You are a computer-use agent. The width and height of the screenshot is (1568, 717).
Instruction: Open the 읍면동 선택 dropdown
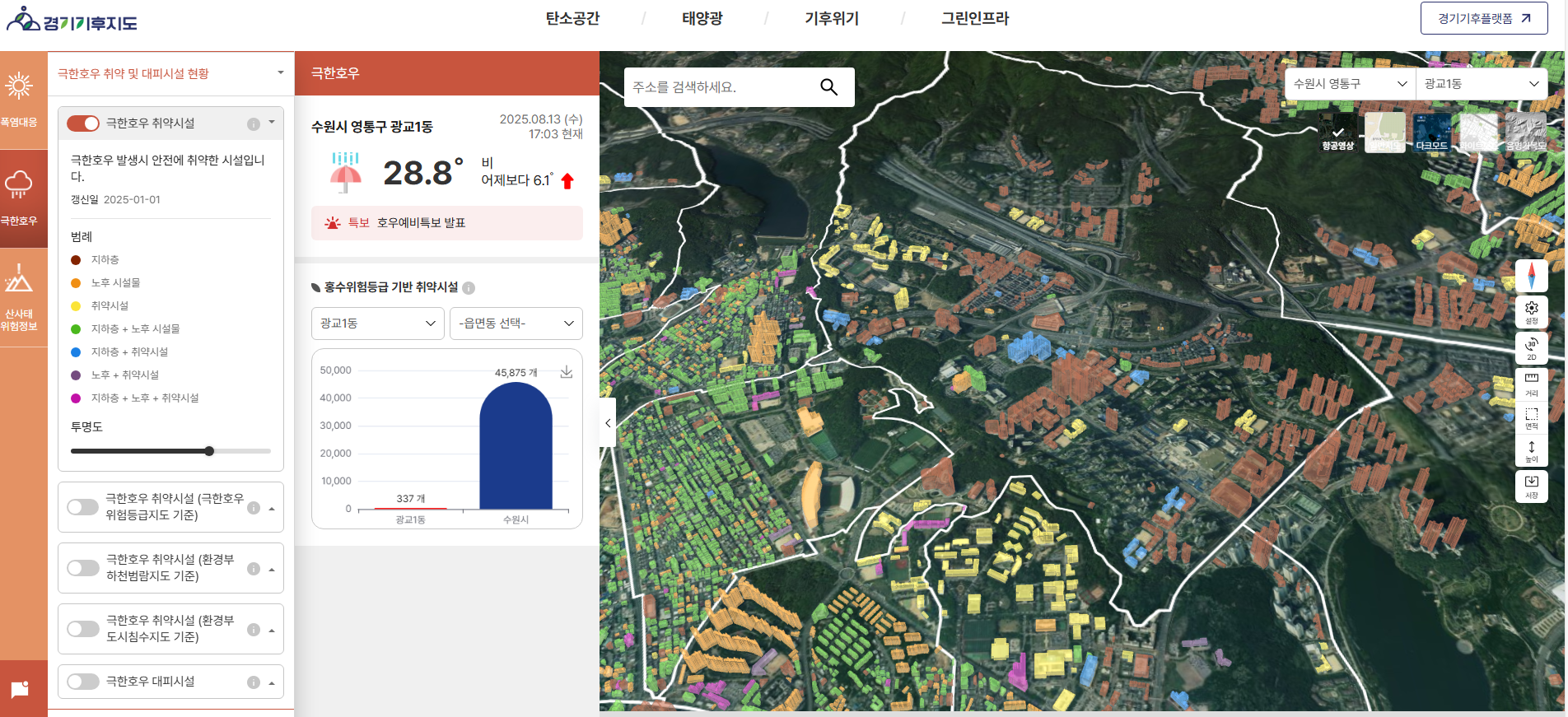pos(516,324)
